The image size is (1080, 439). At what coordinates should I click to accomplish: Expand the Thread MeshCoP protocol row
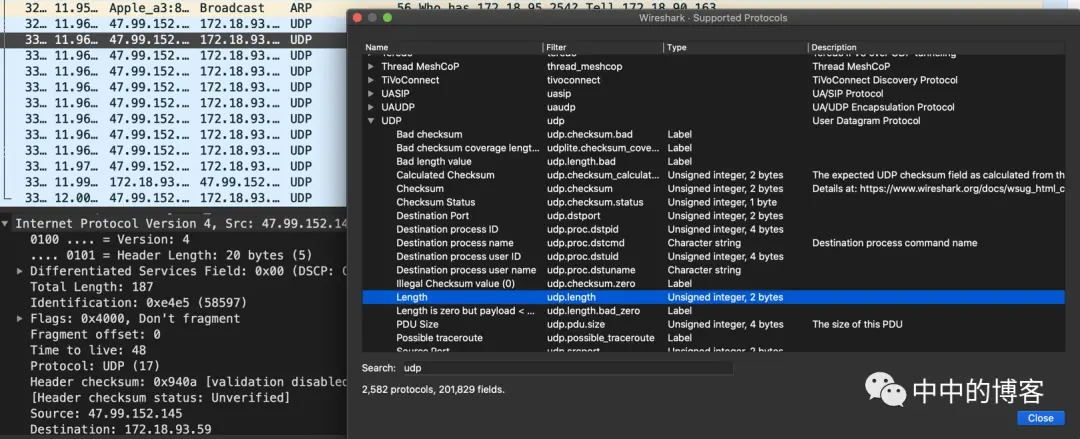tap(371, 67)
